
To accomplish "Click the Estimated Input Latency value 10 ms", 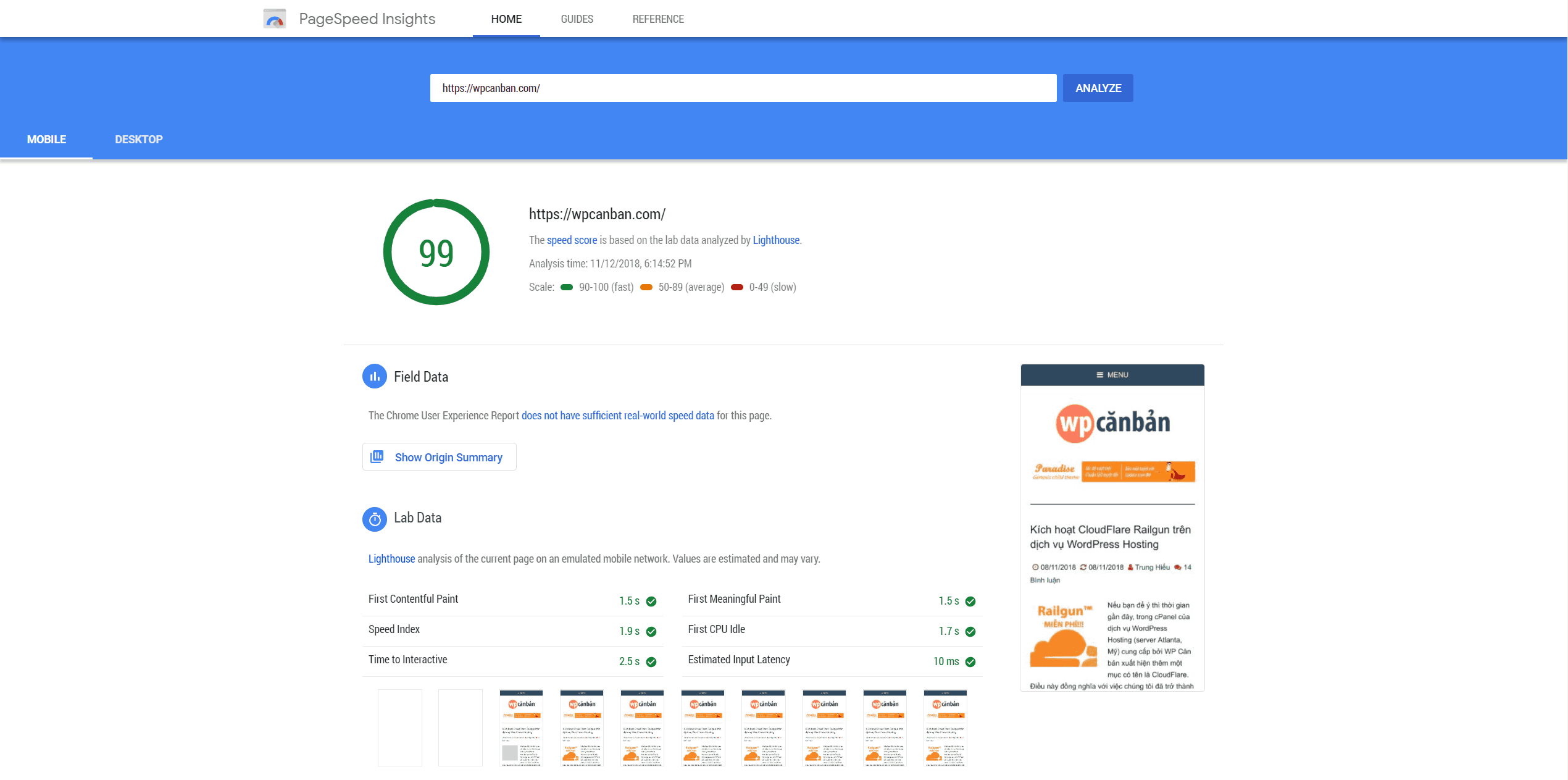I will click(x=946, y=661).
